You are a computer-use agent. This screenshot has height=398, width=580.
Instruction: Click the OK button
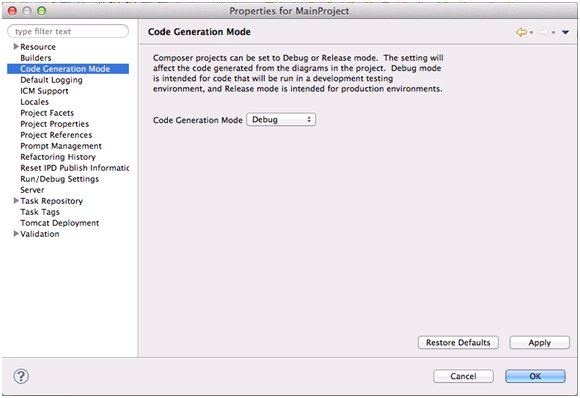coord(535,376)
